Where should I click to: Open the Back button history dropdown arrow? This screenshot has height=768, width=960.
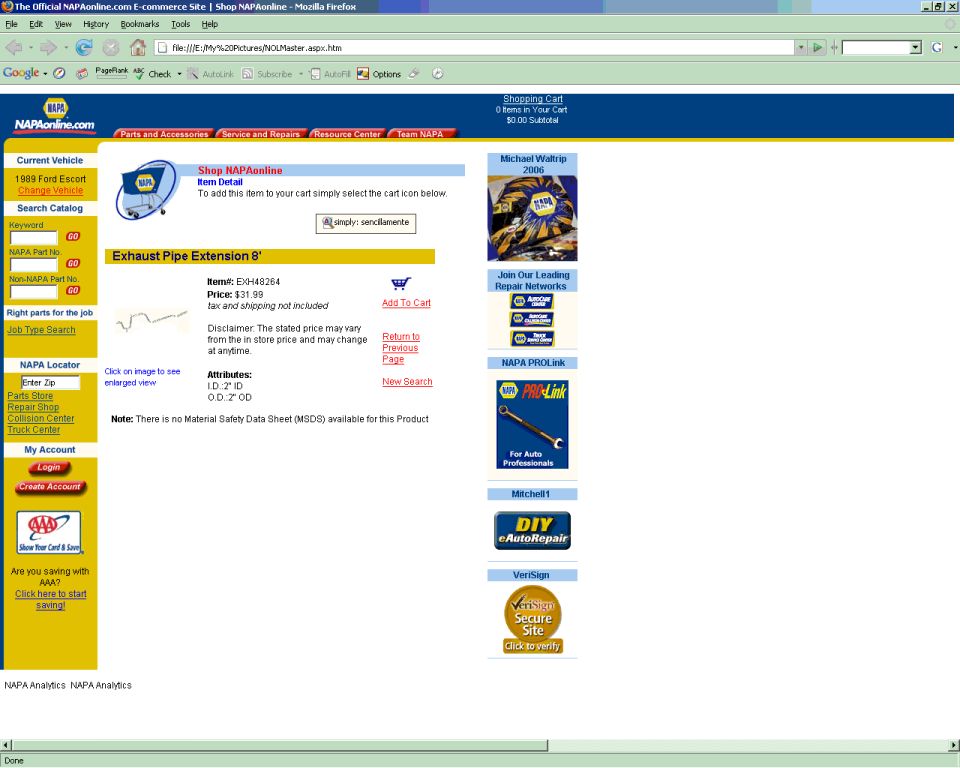pos(31,48)
